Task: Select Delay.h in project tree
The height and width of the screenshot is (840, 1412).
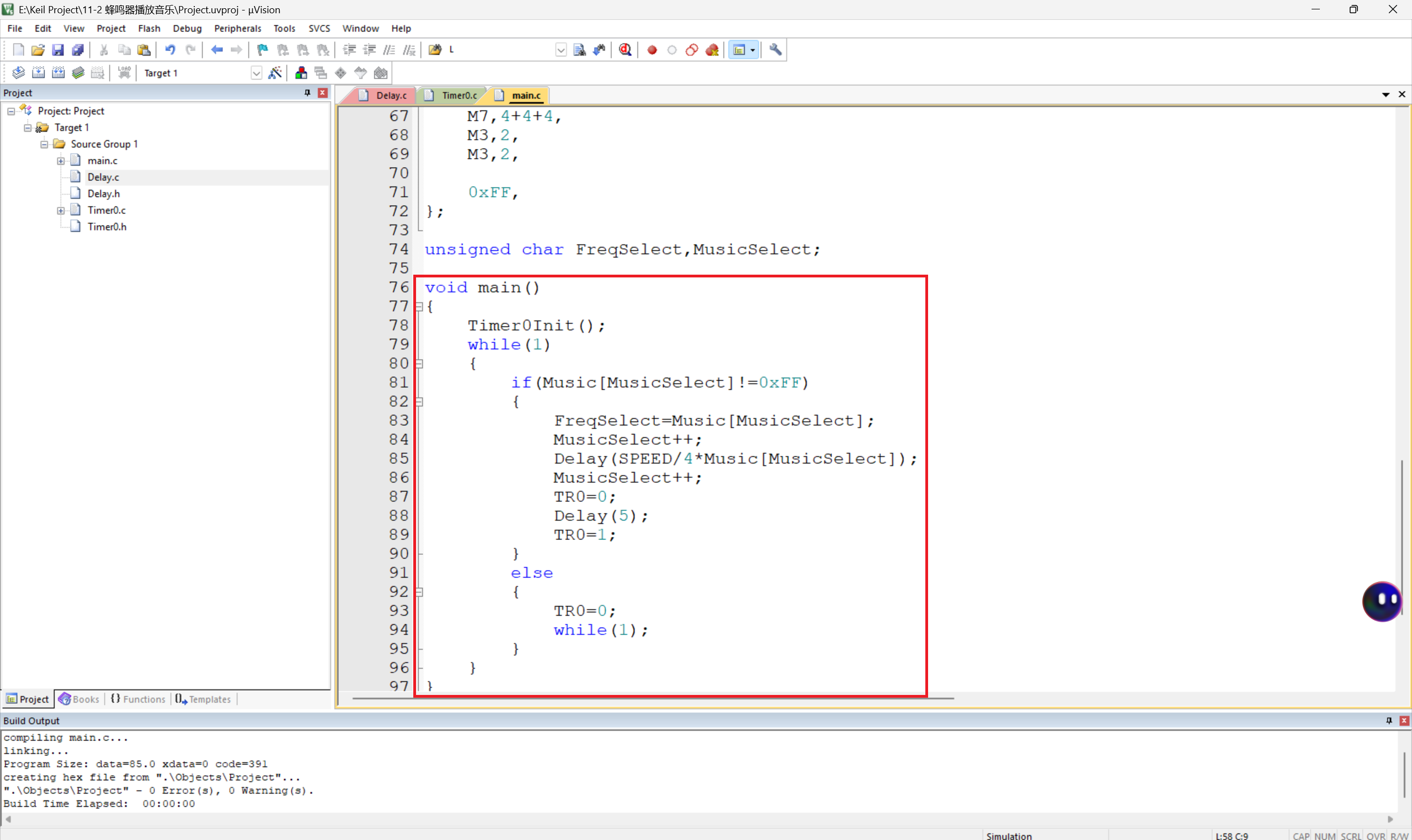Action: tap(104, 194)
